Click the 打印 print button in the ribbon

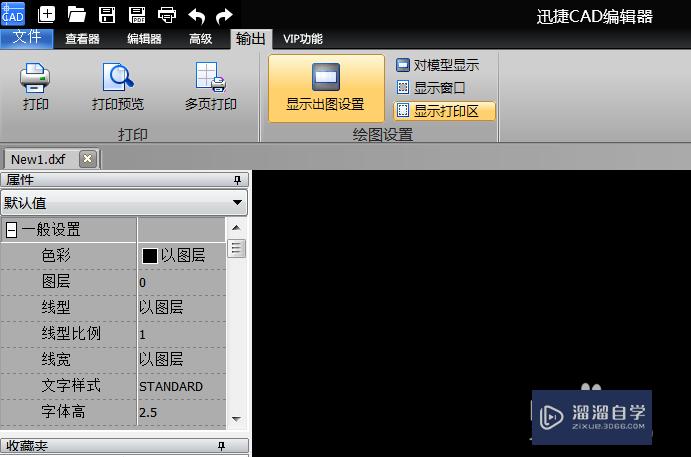(35, 87)
